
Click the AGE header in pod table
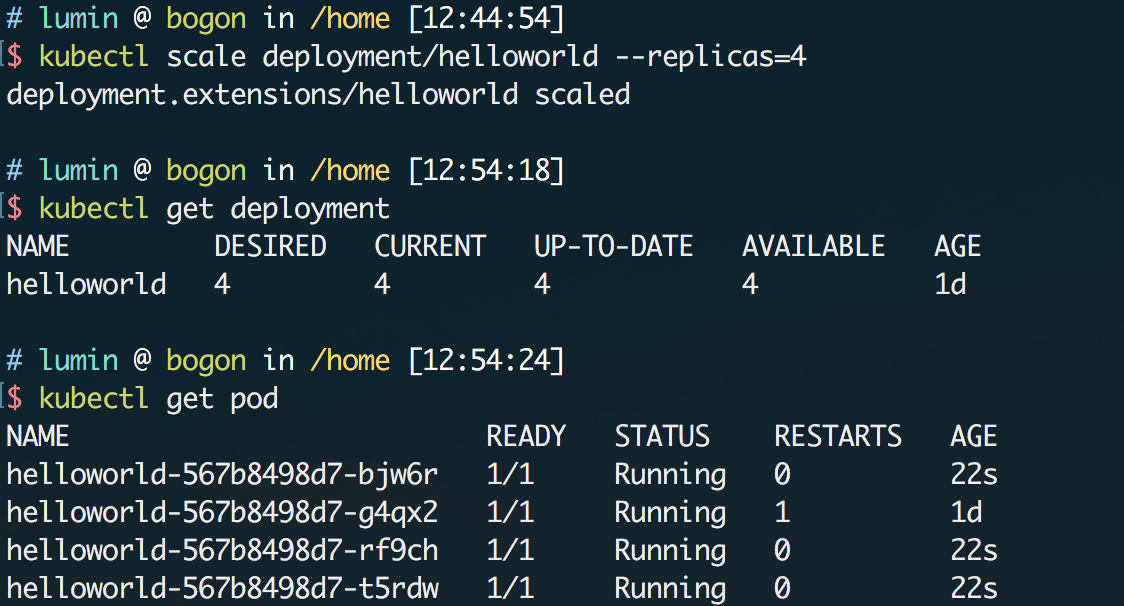tap(973, 436)
